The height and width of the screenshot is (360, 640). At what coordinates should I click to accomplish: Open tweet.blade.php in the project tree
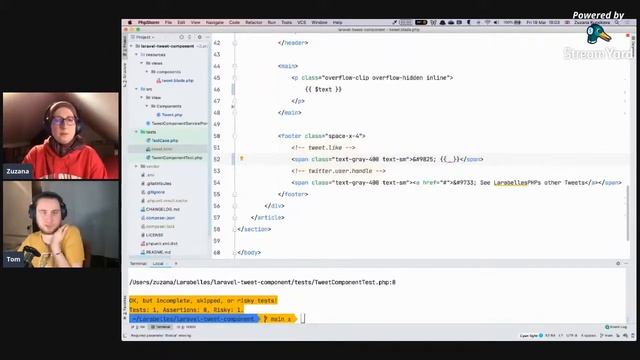(175, 80)
